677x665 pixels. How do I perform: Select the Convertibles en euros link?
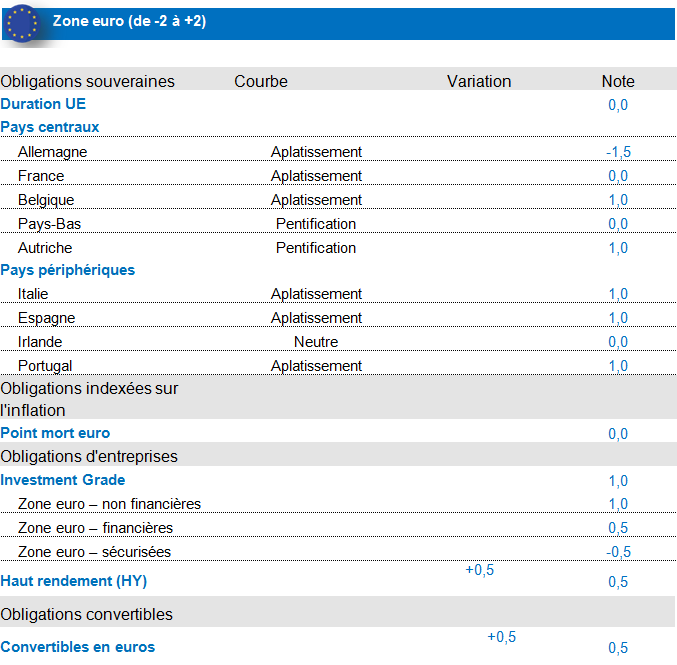[x=78, y=647]
